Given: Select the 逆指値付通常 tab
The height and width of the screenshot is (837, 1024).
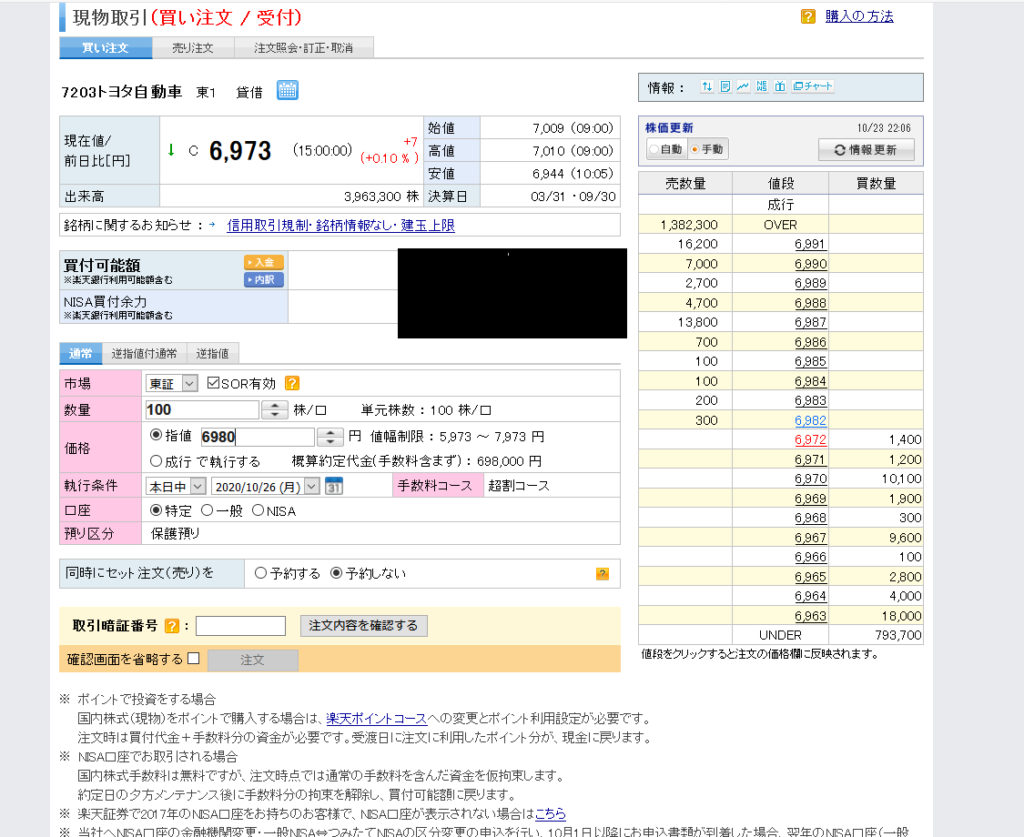Looking at the screenshot, I should 144,353.
